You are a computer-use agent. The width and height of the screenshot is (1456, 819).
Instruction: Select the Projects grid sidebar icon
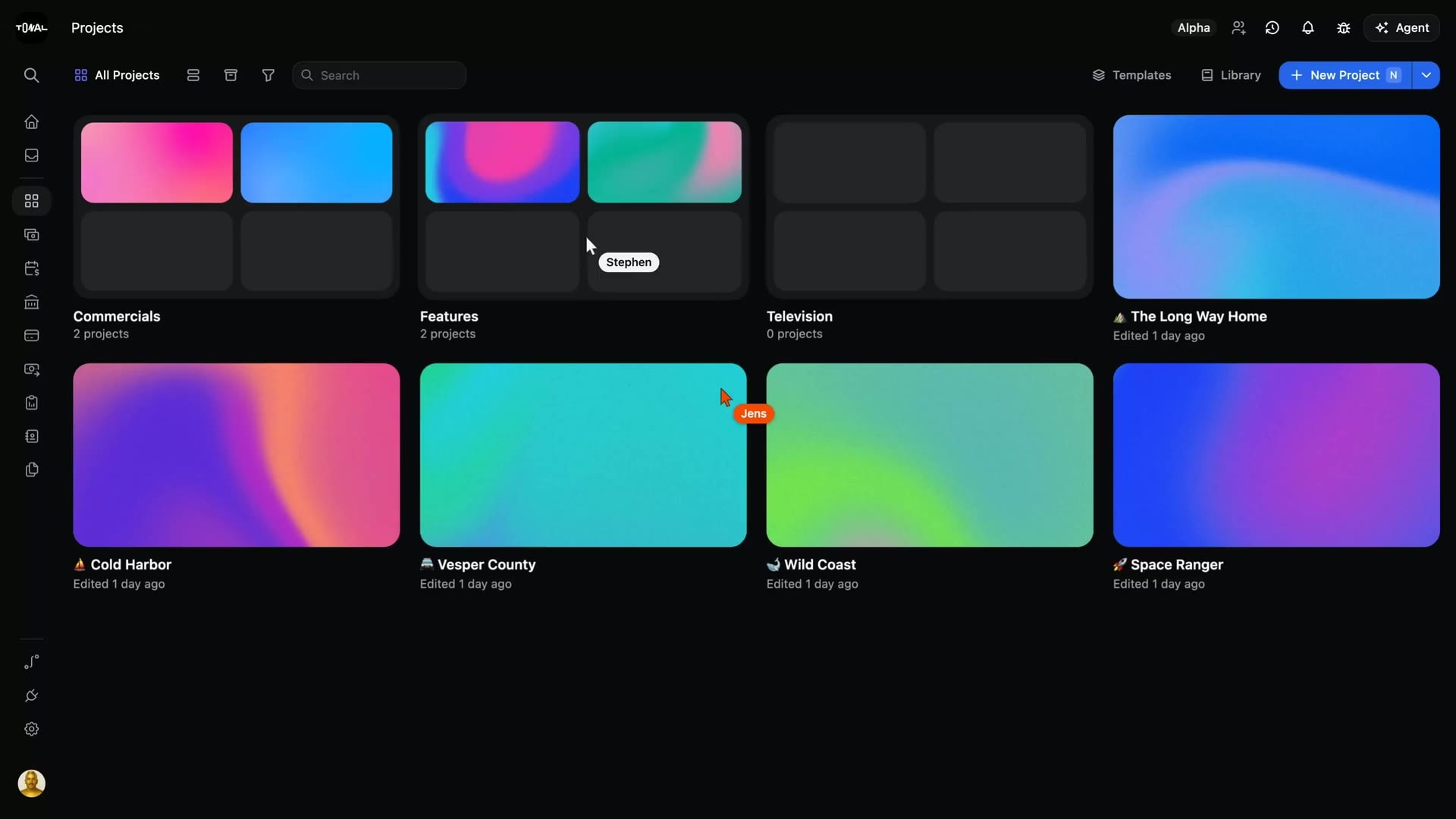(x=31, y=201)
